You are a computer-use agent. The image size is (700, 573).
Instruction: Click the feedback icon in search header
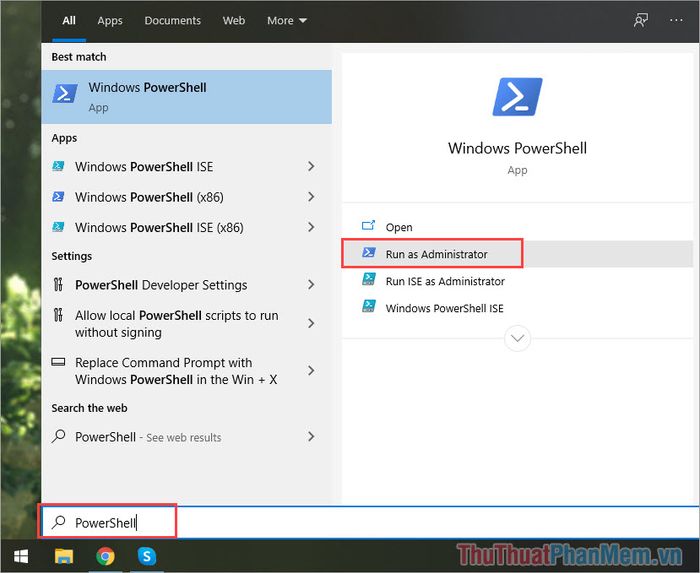pyautogui.click(x=641, y=20)
